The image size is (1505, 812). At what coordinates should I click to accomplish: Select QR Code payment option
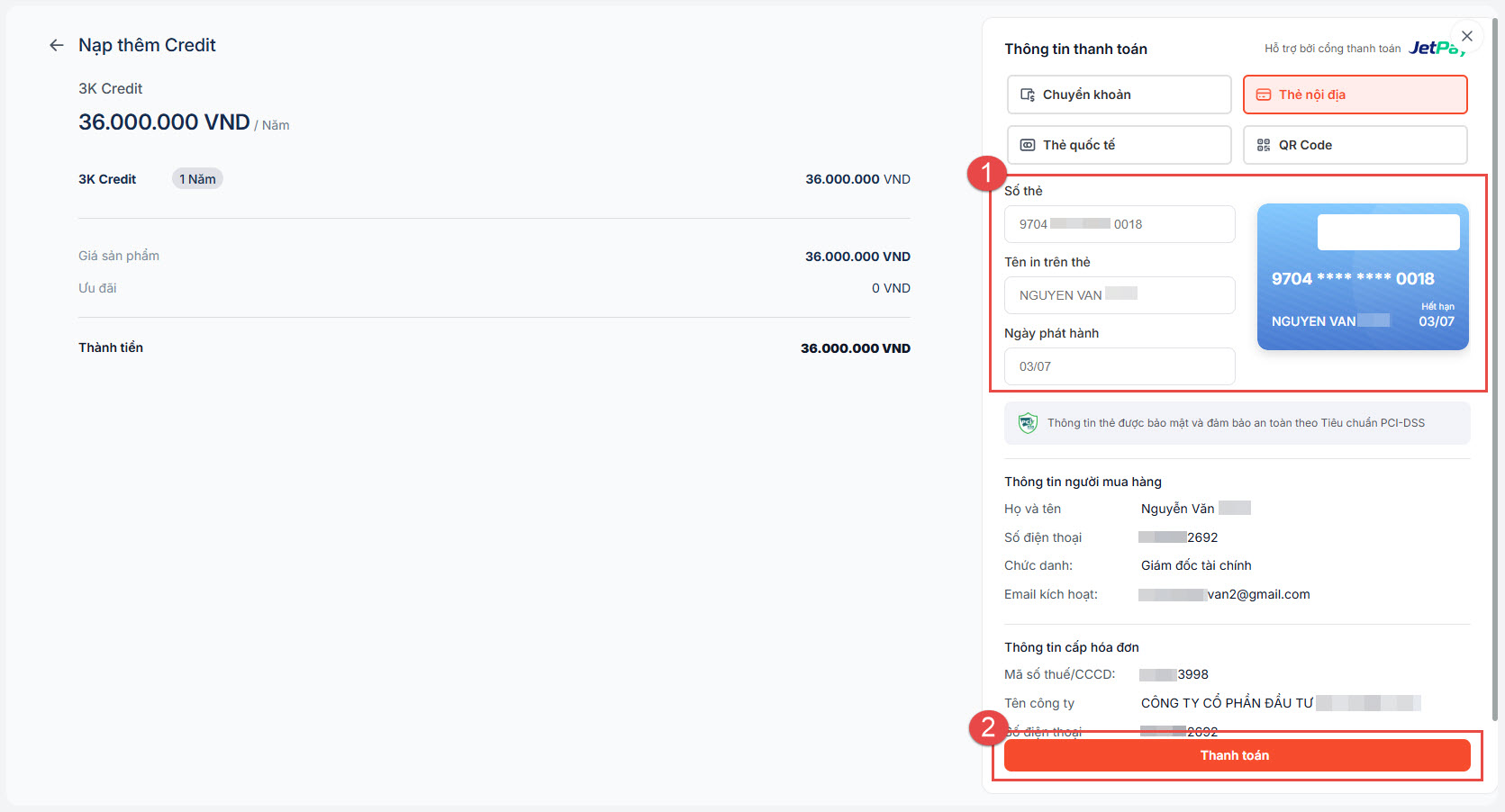[x=1355, y=145]
